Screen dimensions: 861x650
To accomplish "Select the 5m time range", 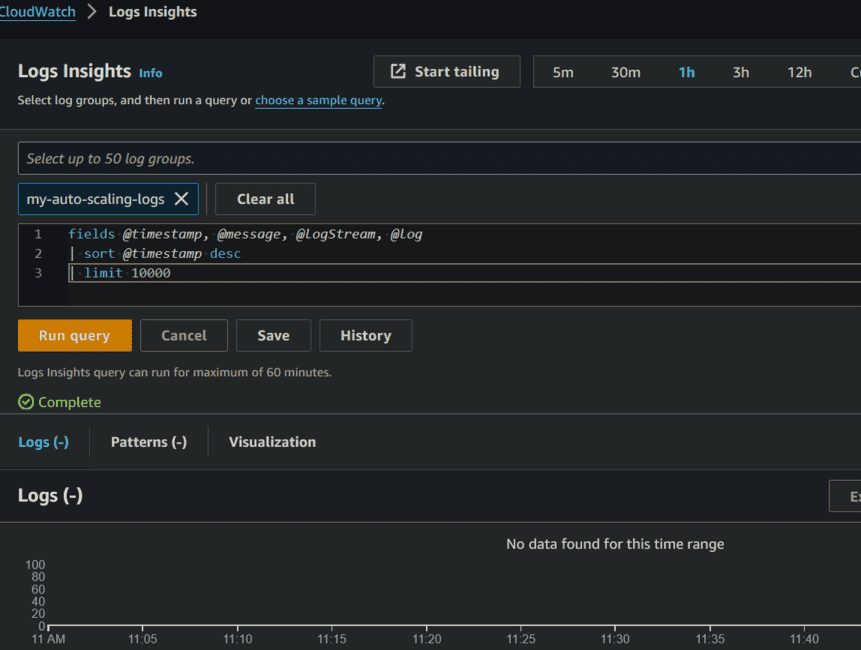I will tap(563, 72).
